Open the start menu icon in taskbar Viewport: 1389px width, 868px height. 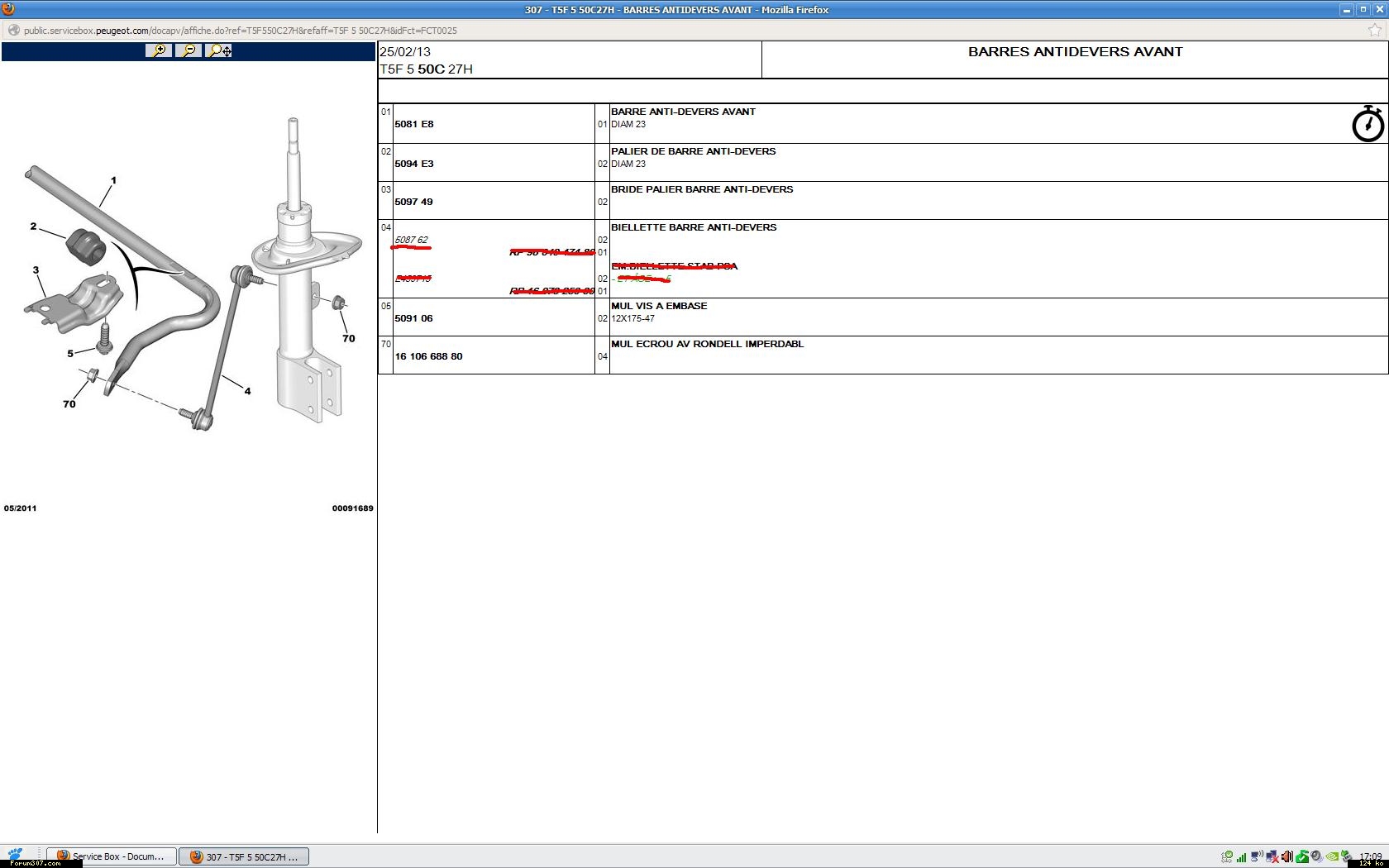(x=15, y=854)
